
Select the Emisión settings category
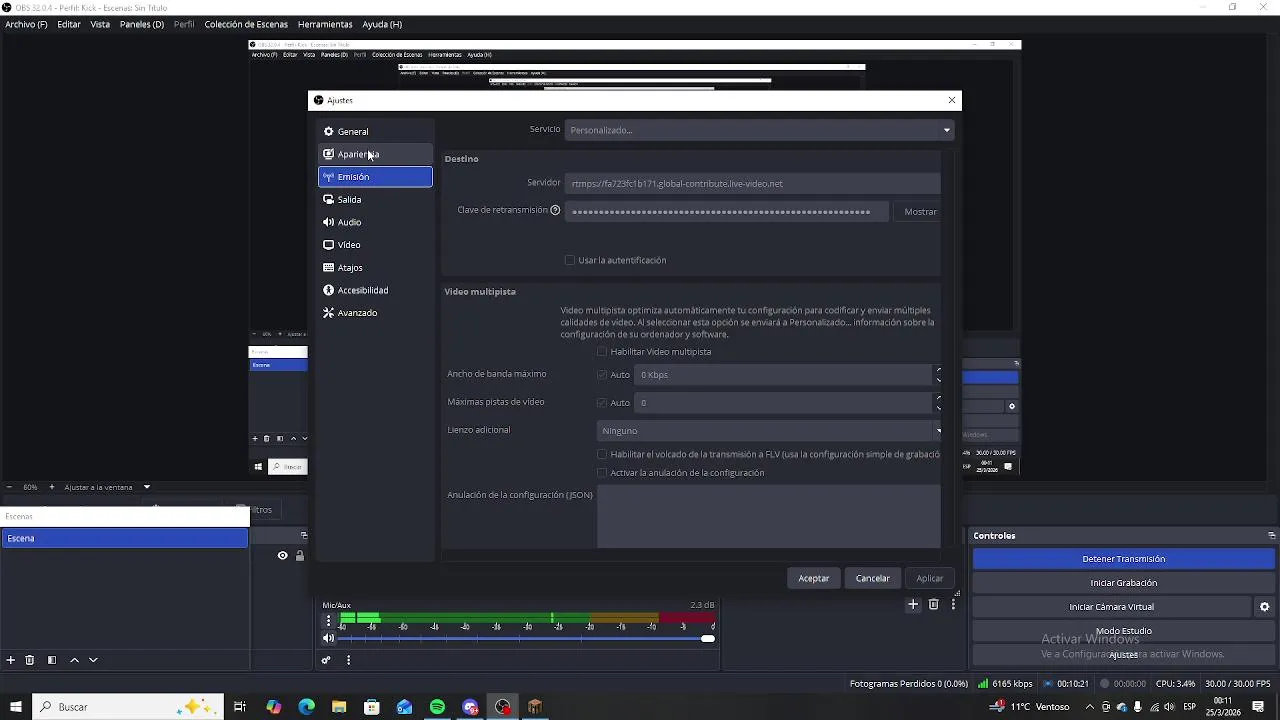coord(375,177)
